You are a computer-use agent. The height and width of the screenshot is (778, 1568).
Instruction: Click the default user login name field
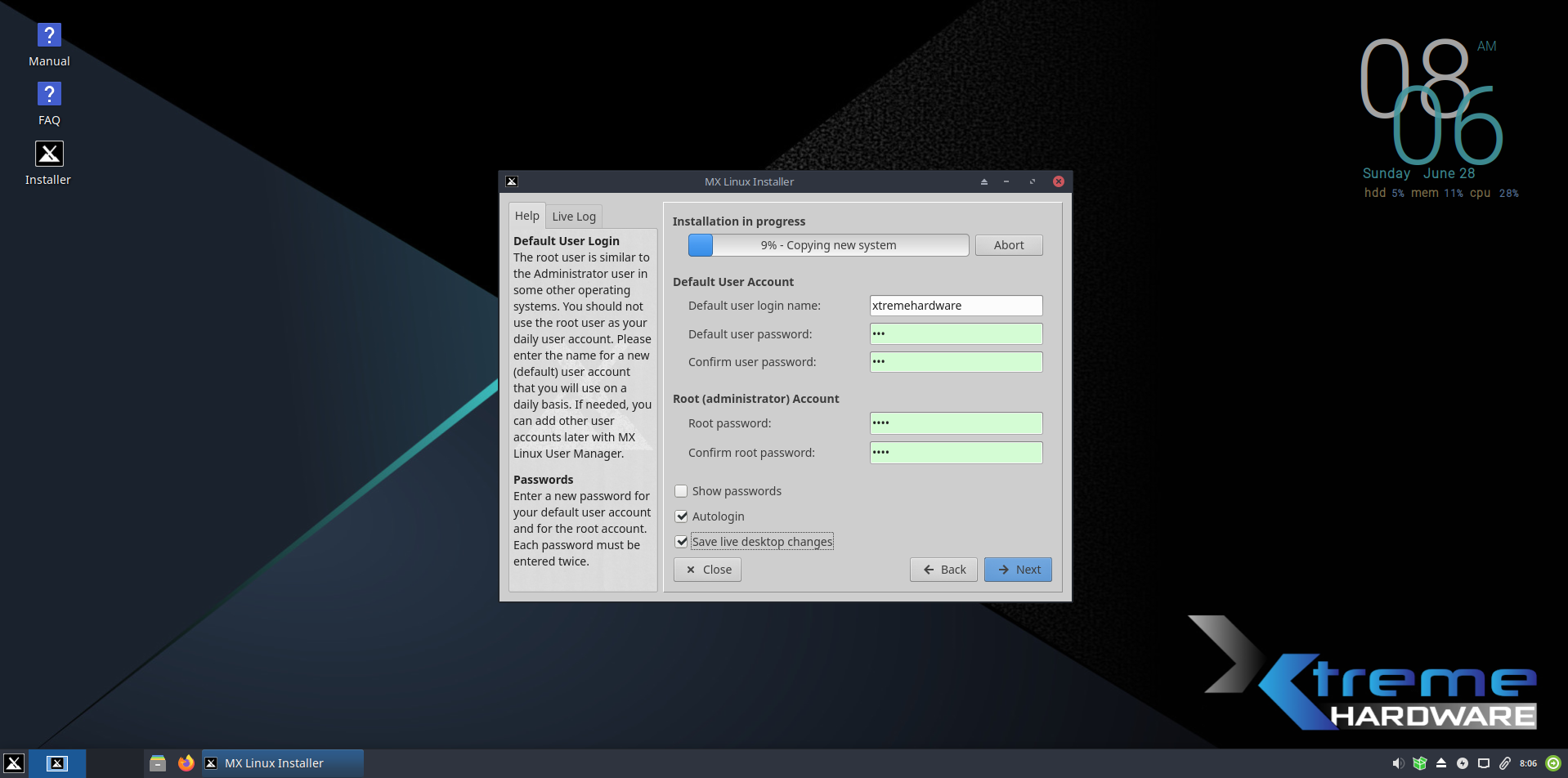click(x=956, y=306)
